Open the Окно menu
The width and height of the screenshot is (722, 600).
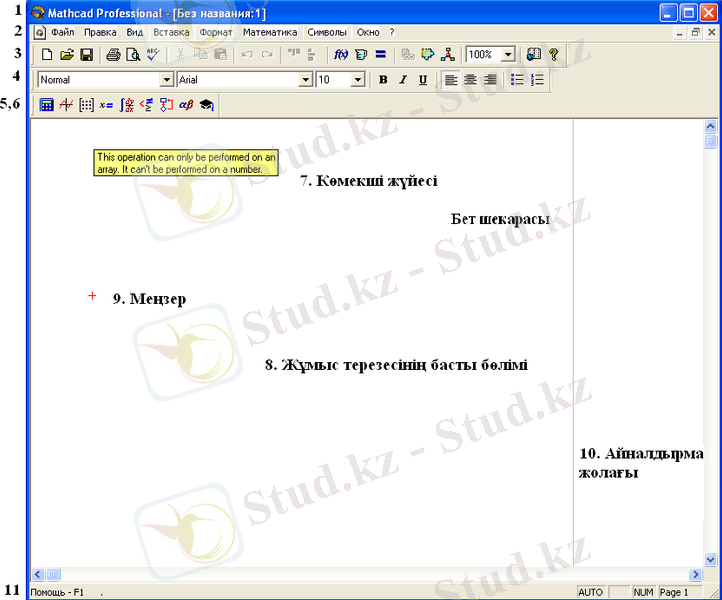[368, 32]
